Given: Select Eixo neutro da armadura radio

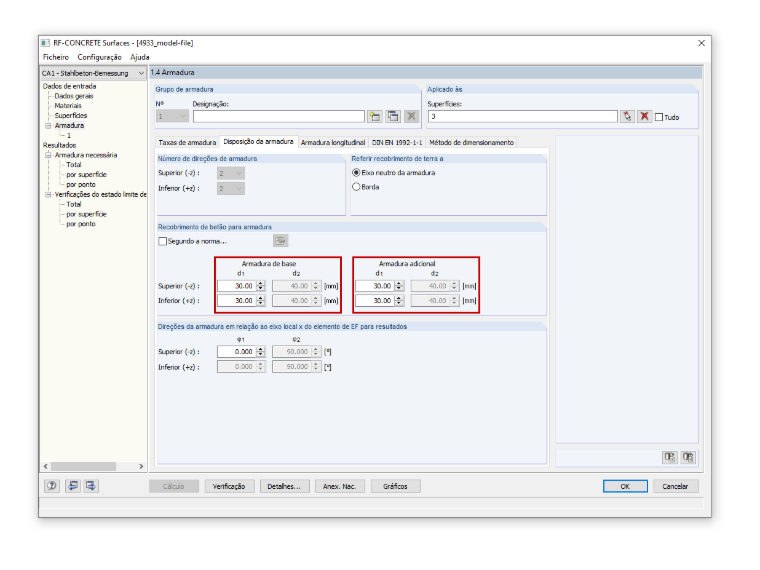Looking at the screenshot, I should point(356,173).
